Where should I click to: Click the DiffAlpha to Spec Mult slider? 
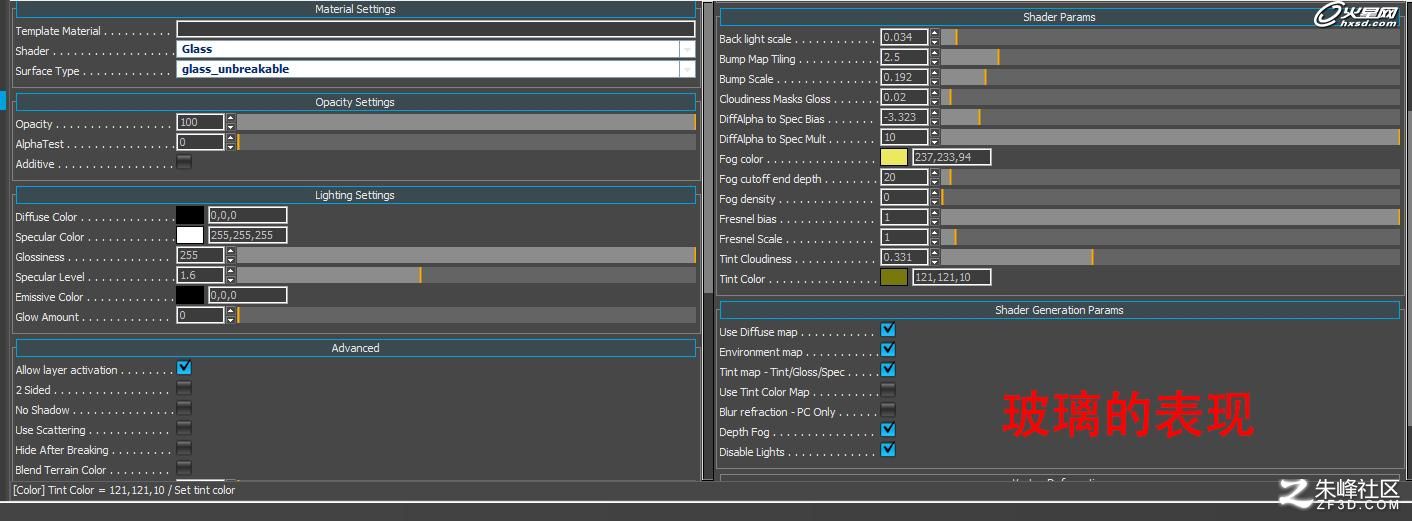coord(1170,137)
